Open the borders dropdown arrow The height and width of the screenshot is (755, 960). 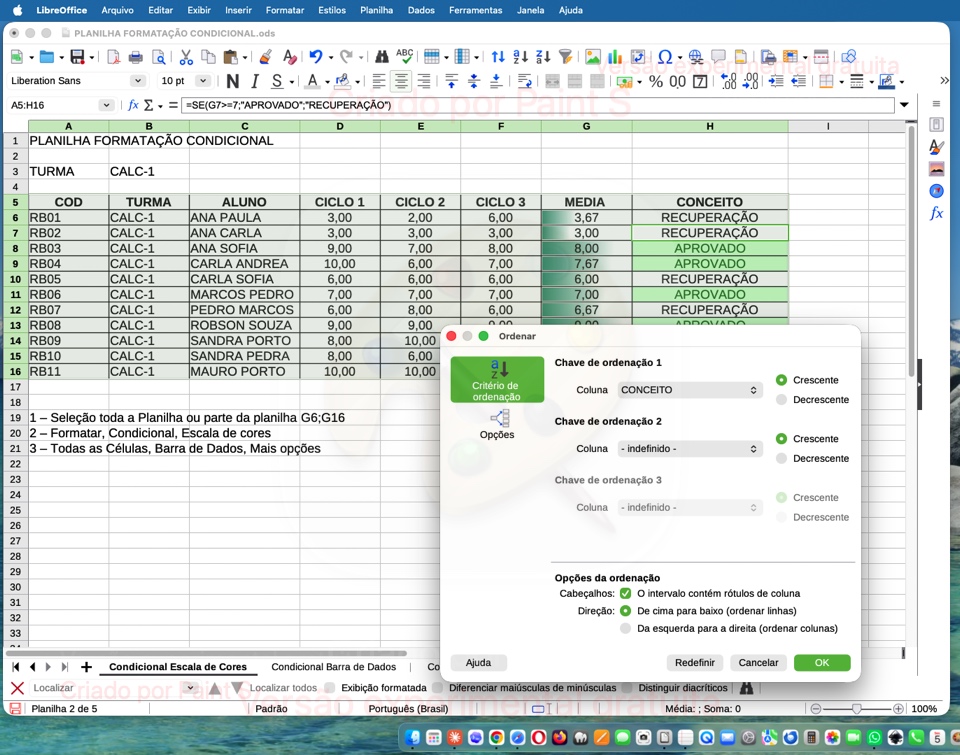coord(841,82)
